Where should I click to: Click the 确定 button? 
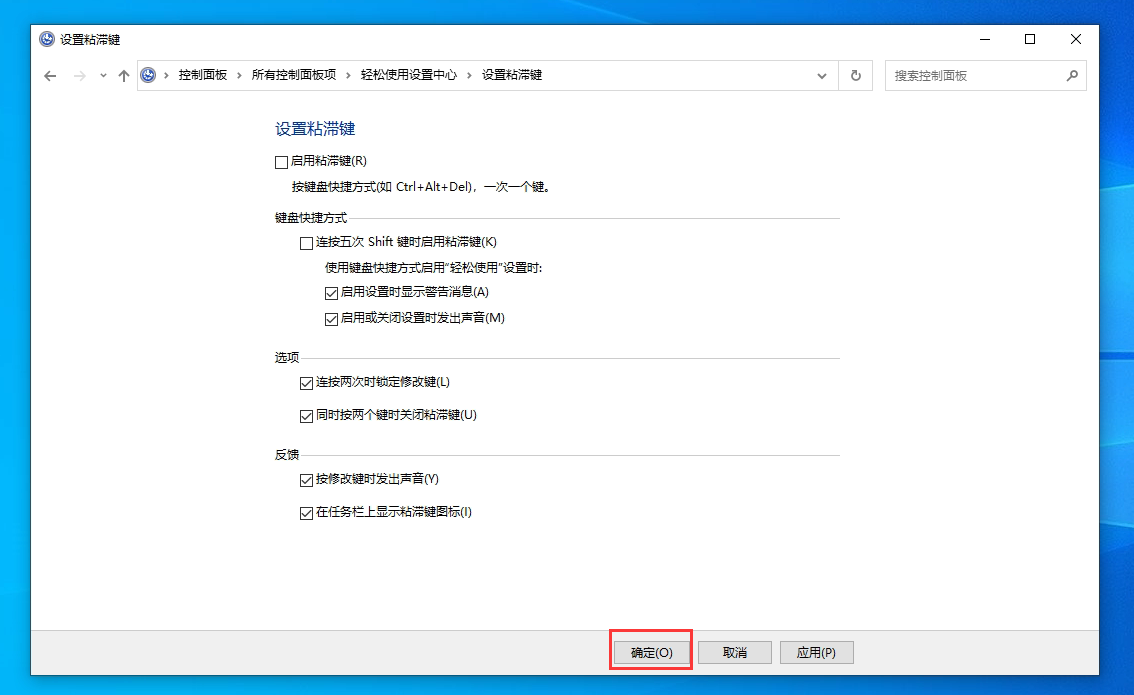pos(650,652)
